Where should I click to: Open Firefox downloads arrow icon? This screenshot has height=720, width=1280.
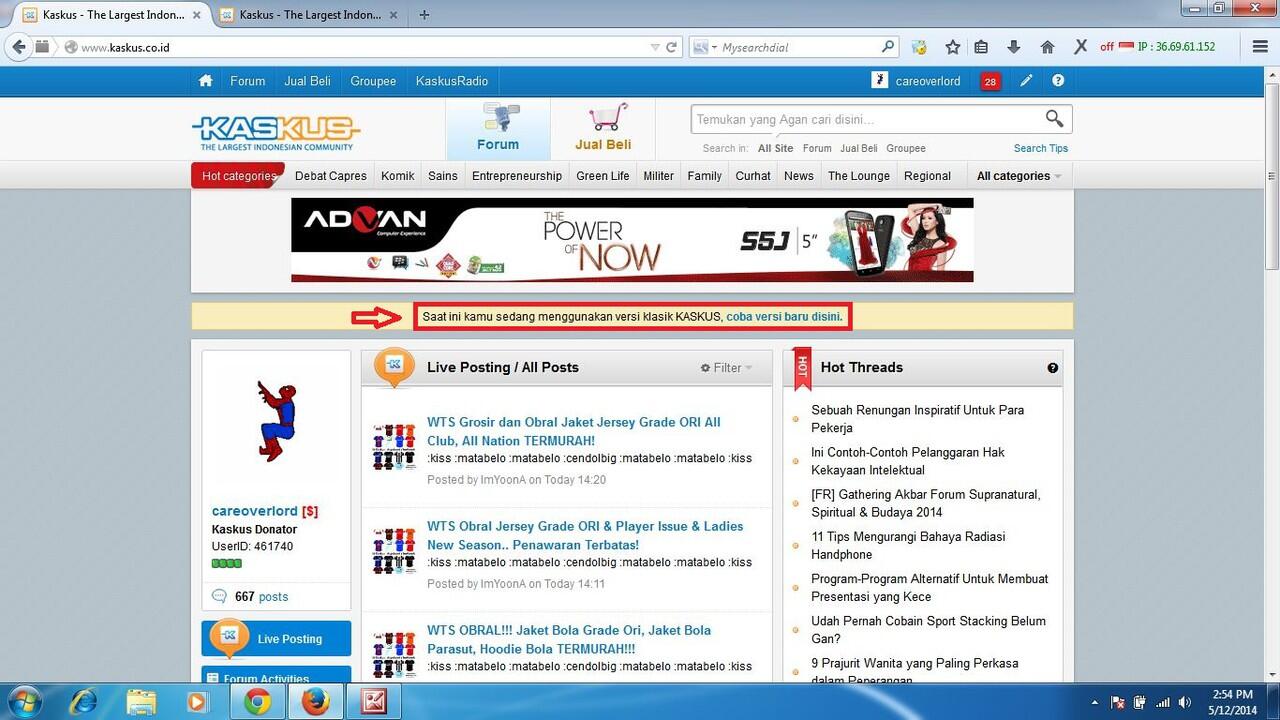pyautogui.click(x=1014, y=47)
